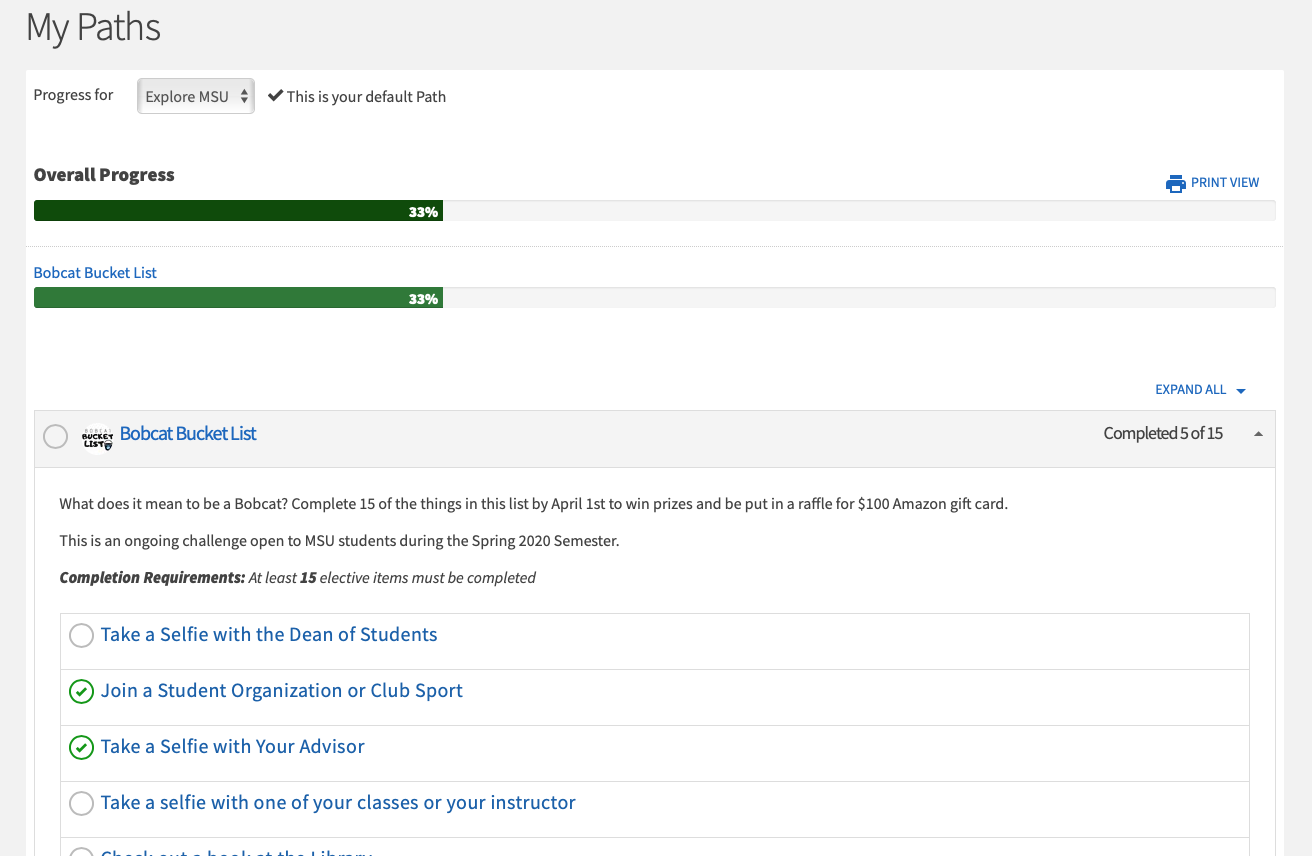Toggle the Dean of Students selfie completion circle
Viewport: 1312px width, 856px height.
click(x=81, y=636)
